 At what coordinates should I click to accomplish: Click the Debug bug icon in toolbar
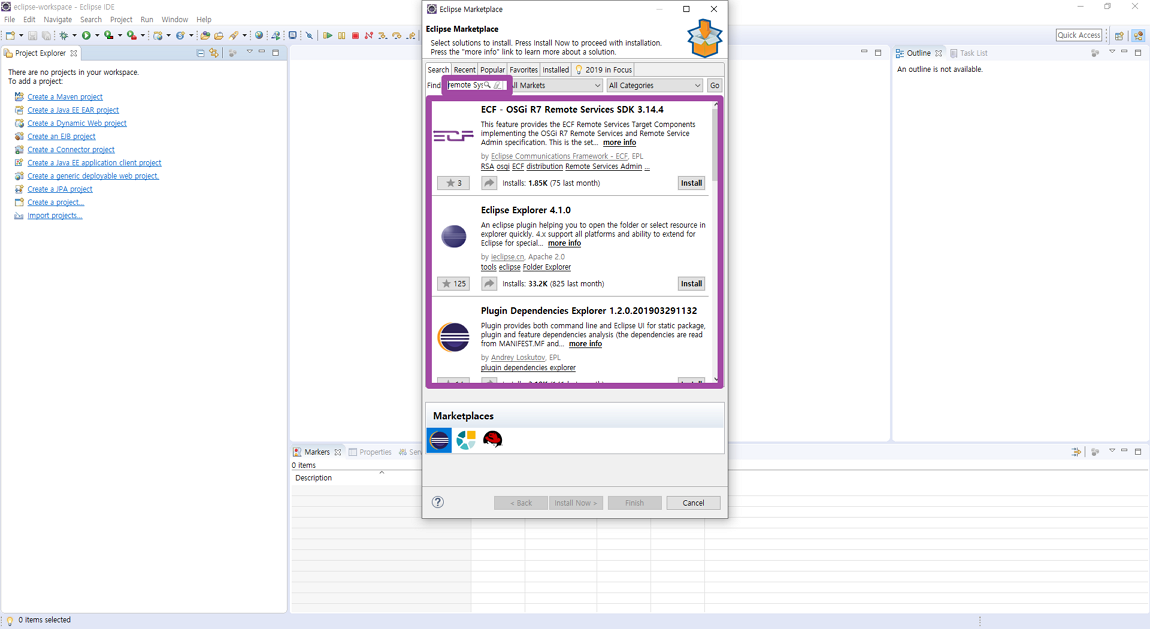pyautogui.click(x=64, y=35)
